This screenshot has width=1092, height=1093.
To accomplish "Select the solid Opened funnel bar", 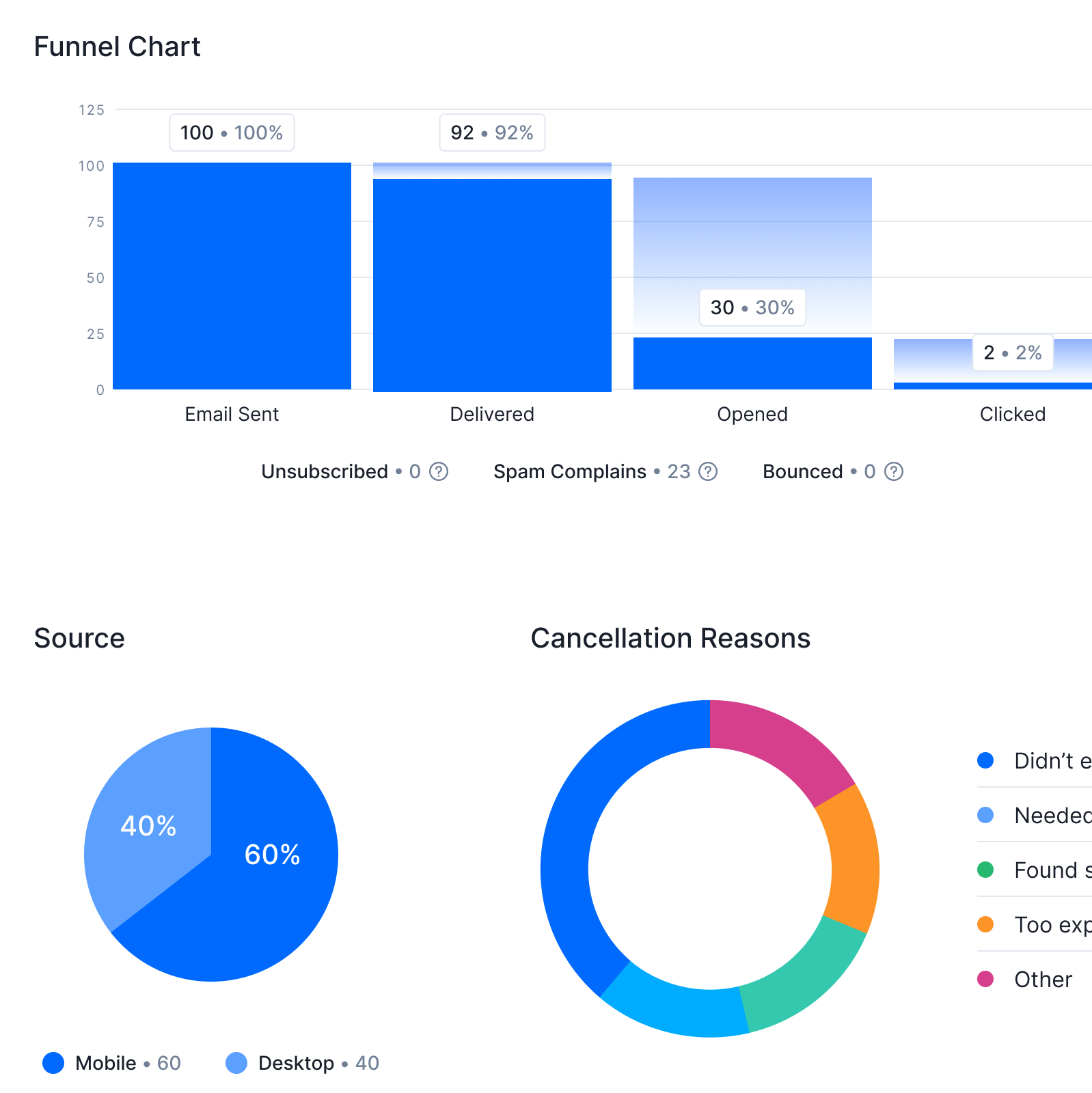I will tap(752, 363).
